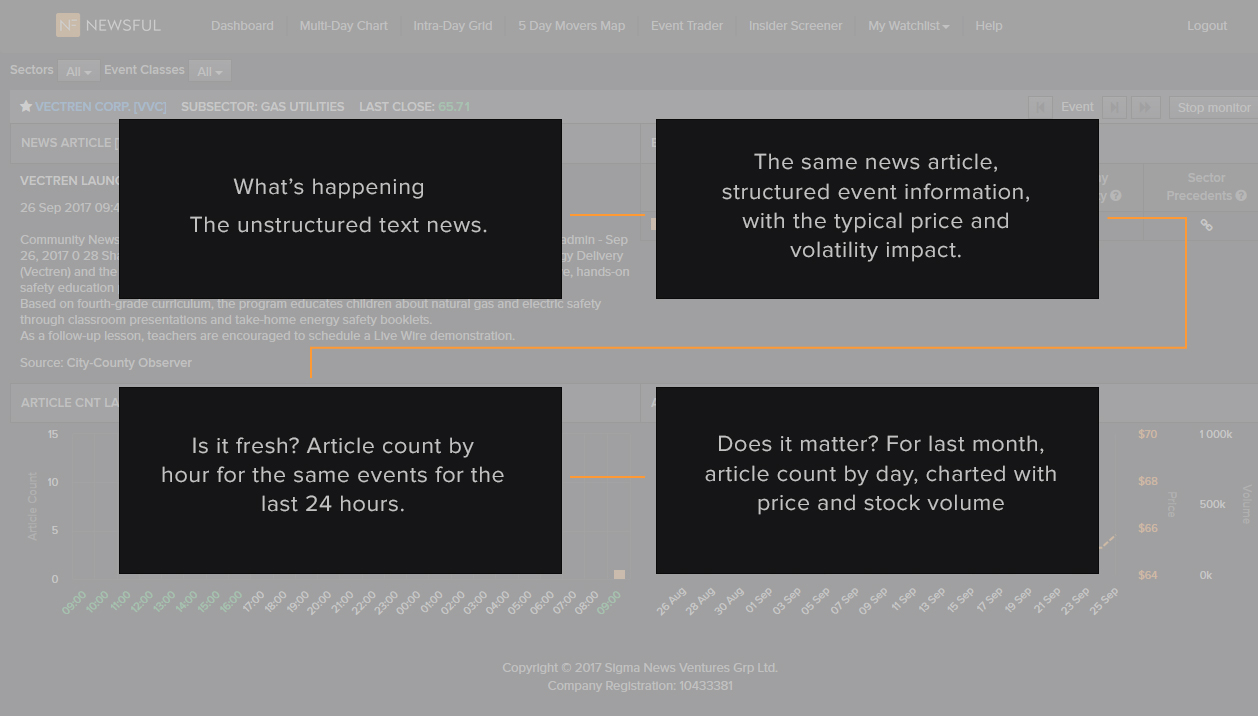
Task: Toggle the star next to Vectren Corp.
Action: pyautogui.click(x=26, y=107)
